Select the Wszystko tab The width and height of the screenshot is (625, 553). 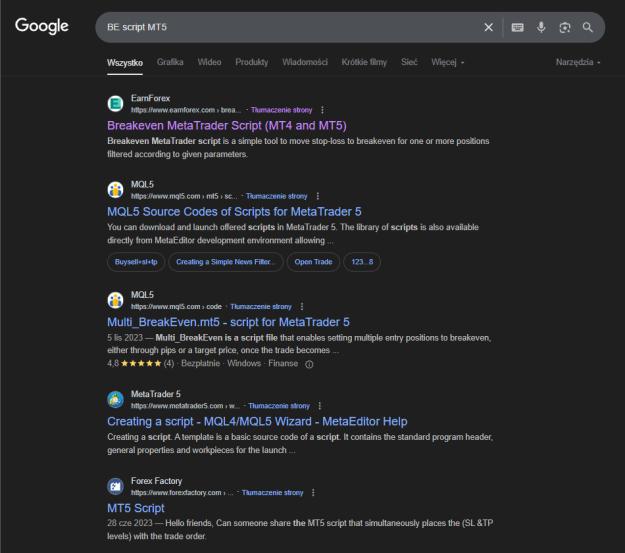[x=125, y=63]
